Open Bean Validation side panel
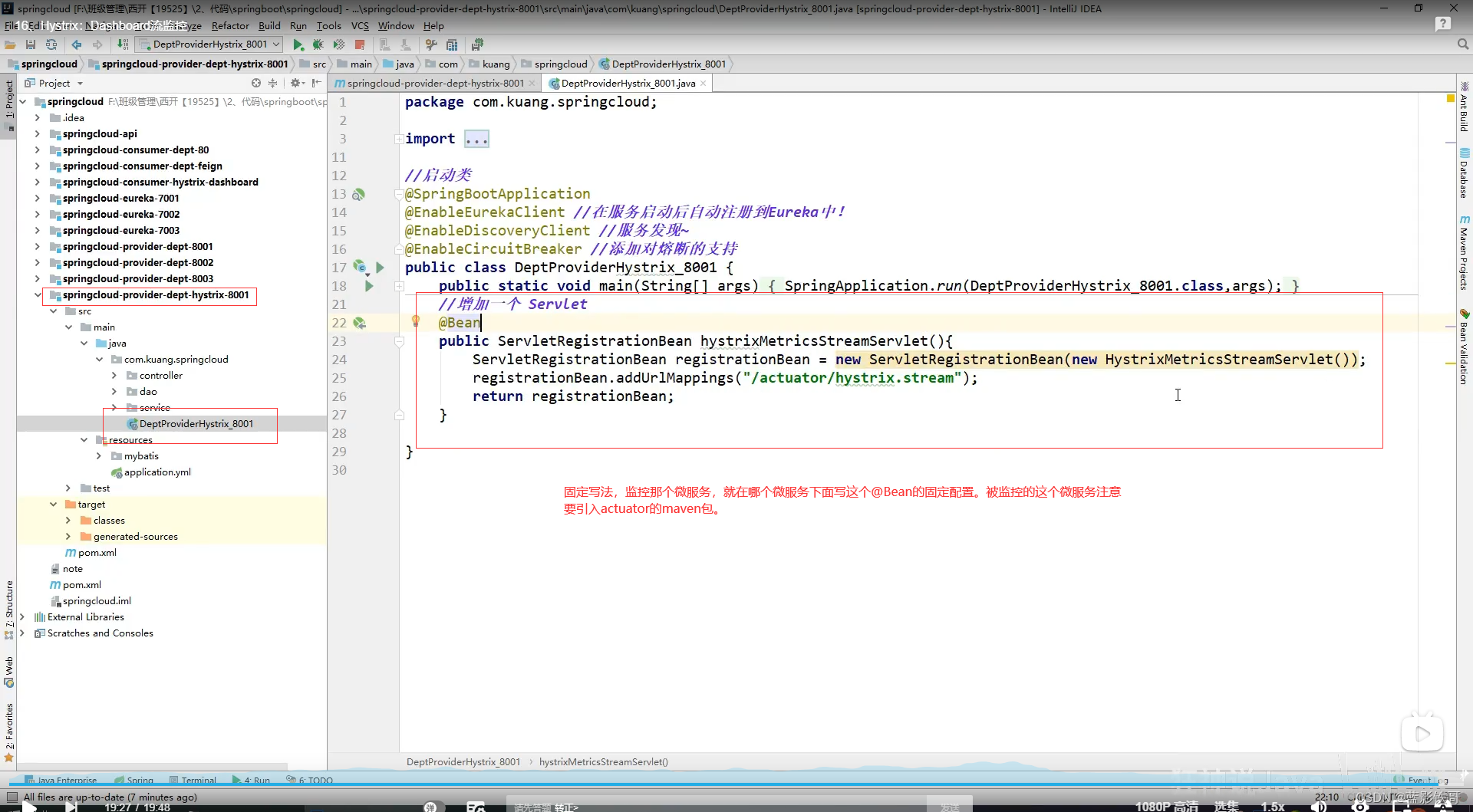The height and width of the screenshot is (812, 1473). pos(1464,347)
